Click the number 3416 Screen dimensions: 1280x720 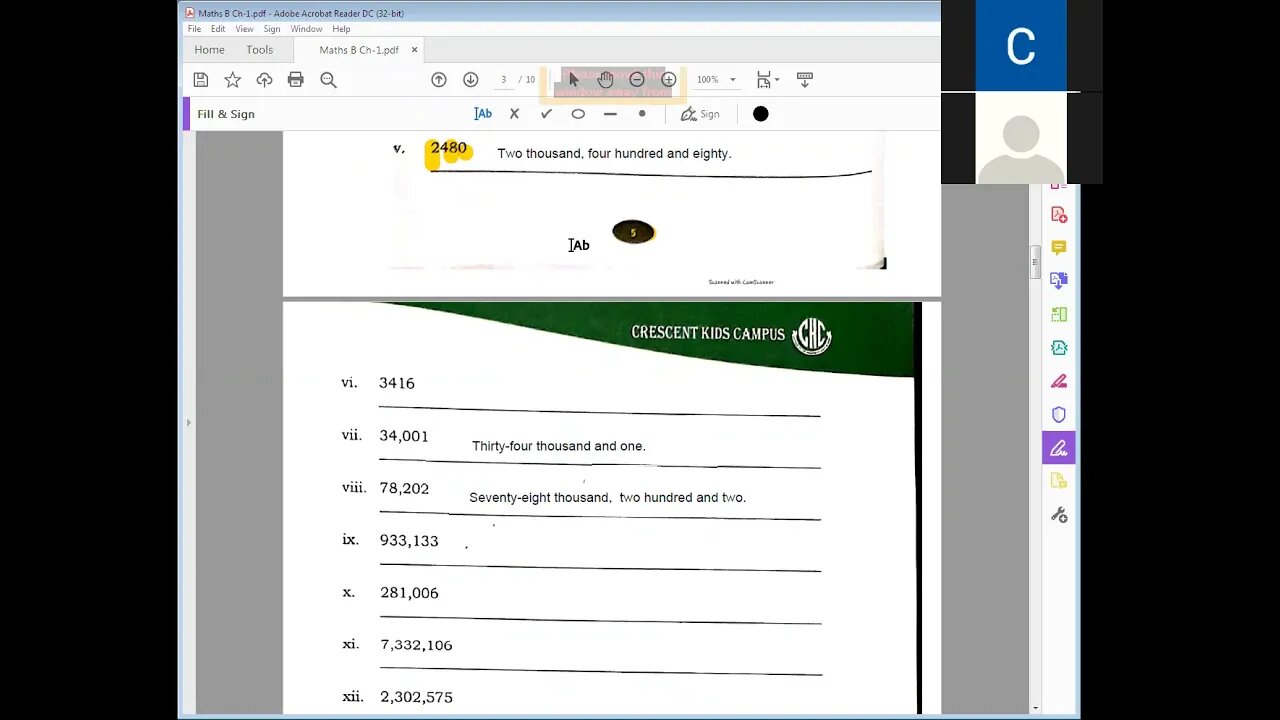click(x=397, y=383)
